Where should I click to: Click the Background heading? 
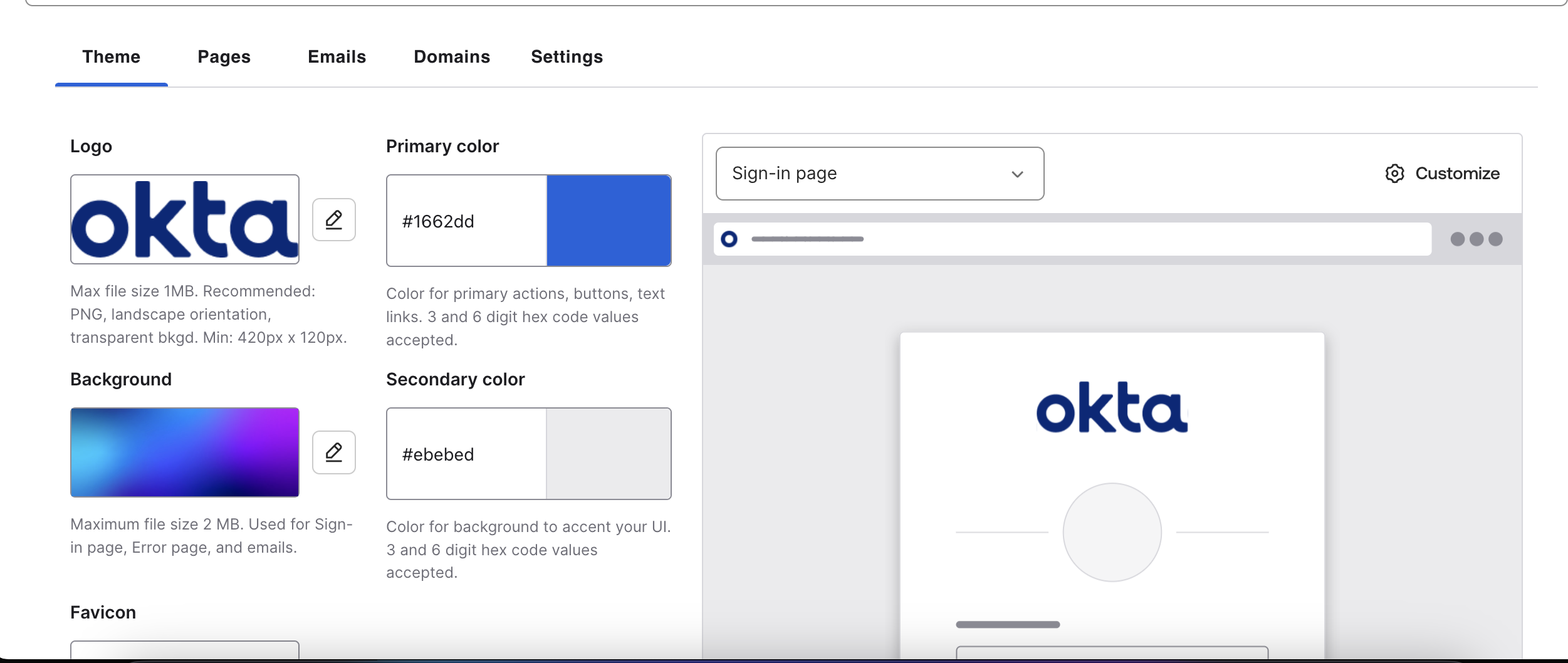pyautogui.click(x=121, y=379)
